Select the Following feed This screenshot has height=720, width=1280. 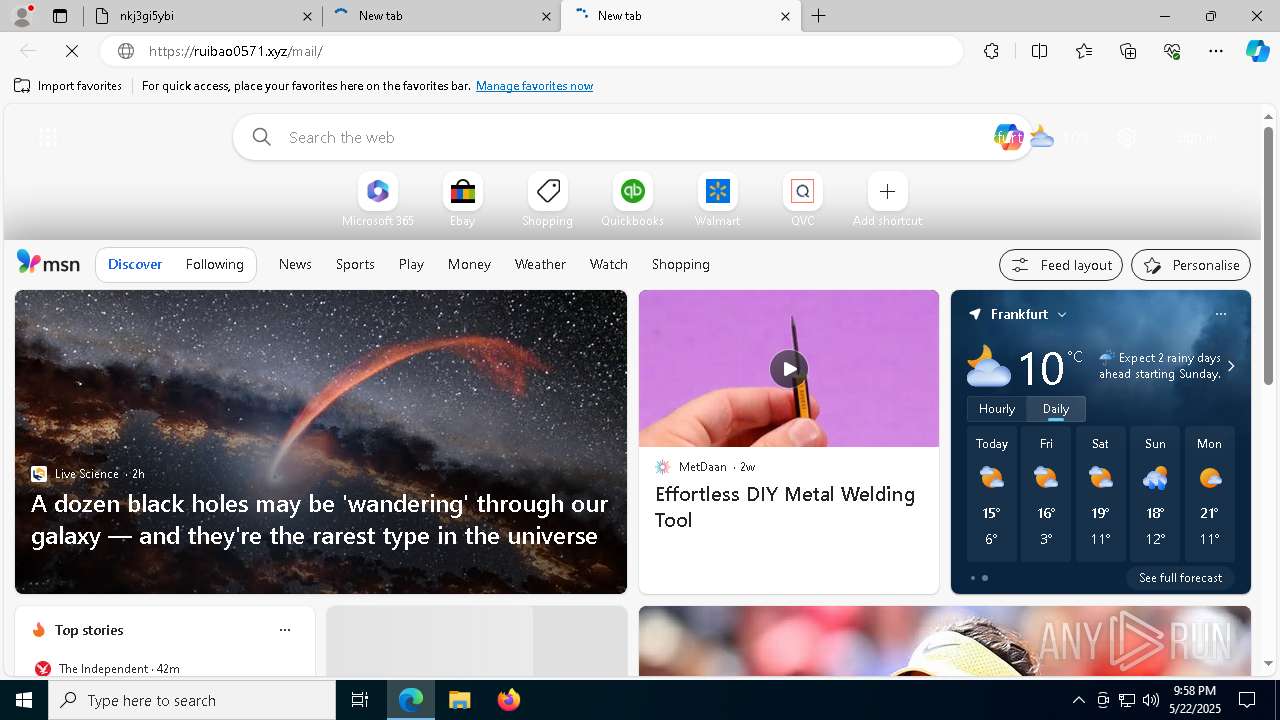click(214, 264)
